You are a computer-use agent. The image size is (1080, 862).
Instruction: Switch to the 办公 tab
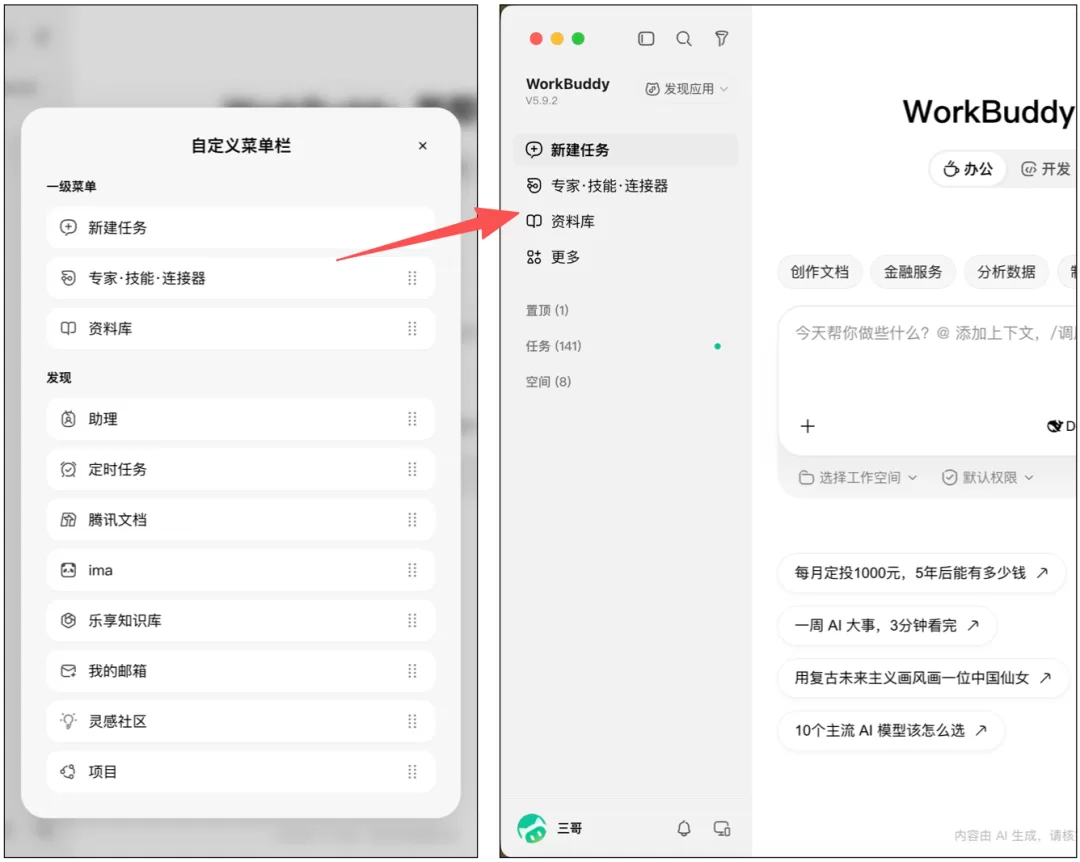coord(968,169)
